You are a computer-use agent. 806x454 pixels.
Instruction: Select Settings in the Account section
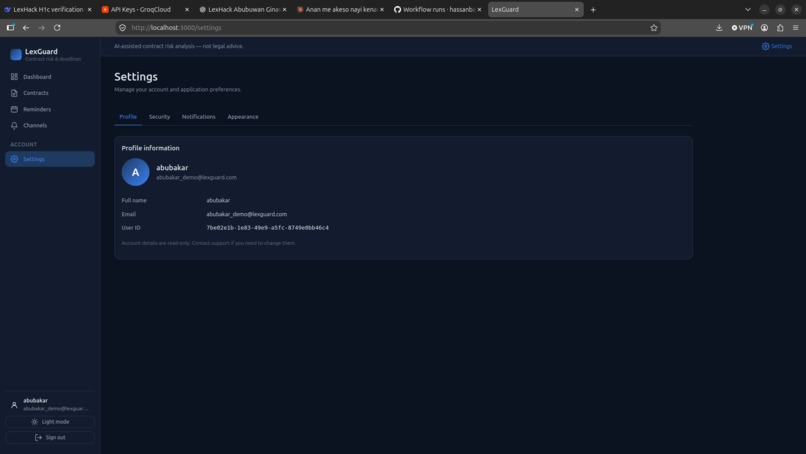50,159
